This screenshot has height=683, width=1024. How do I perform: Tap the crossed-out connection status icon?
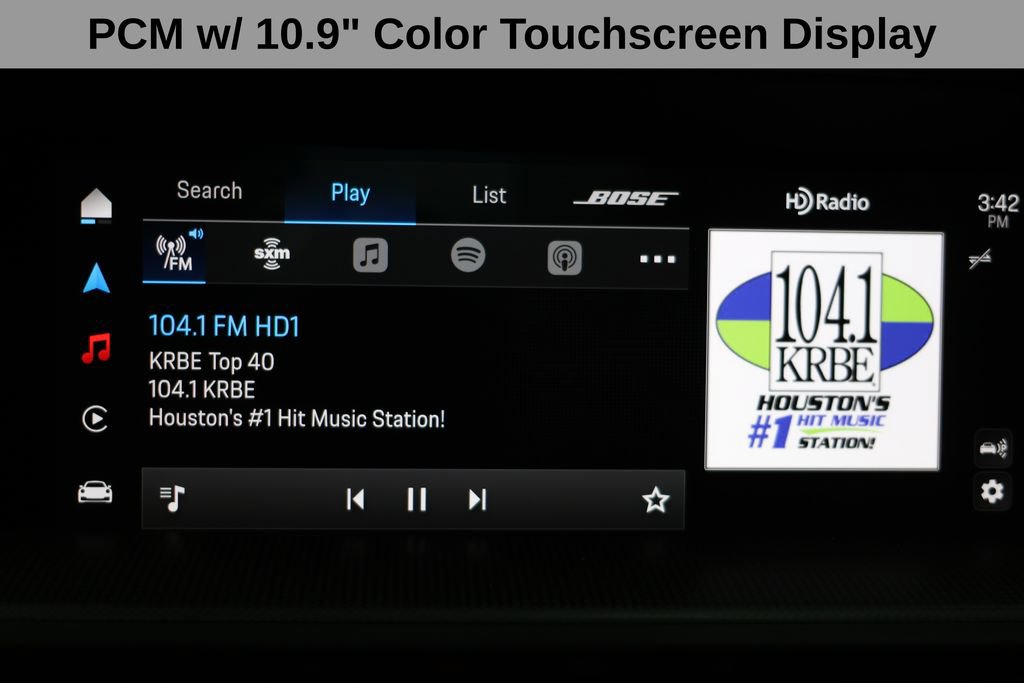pos(980,259)
